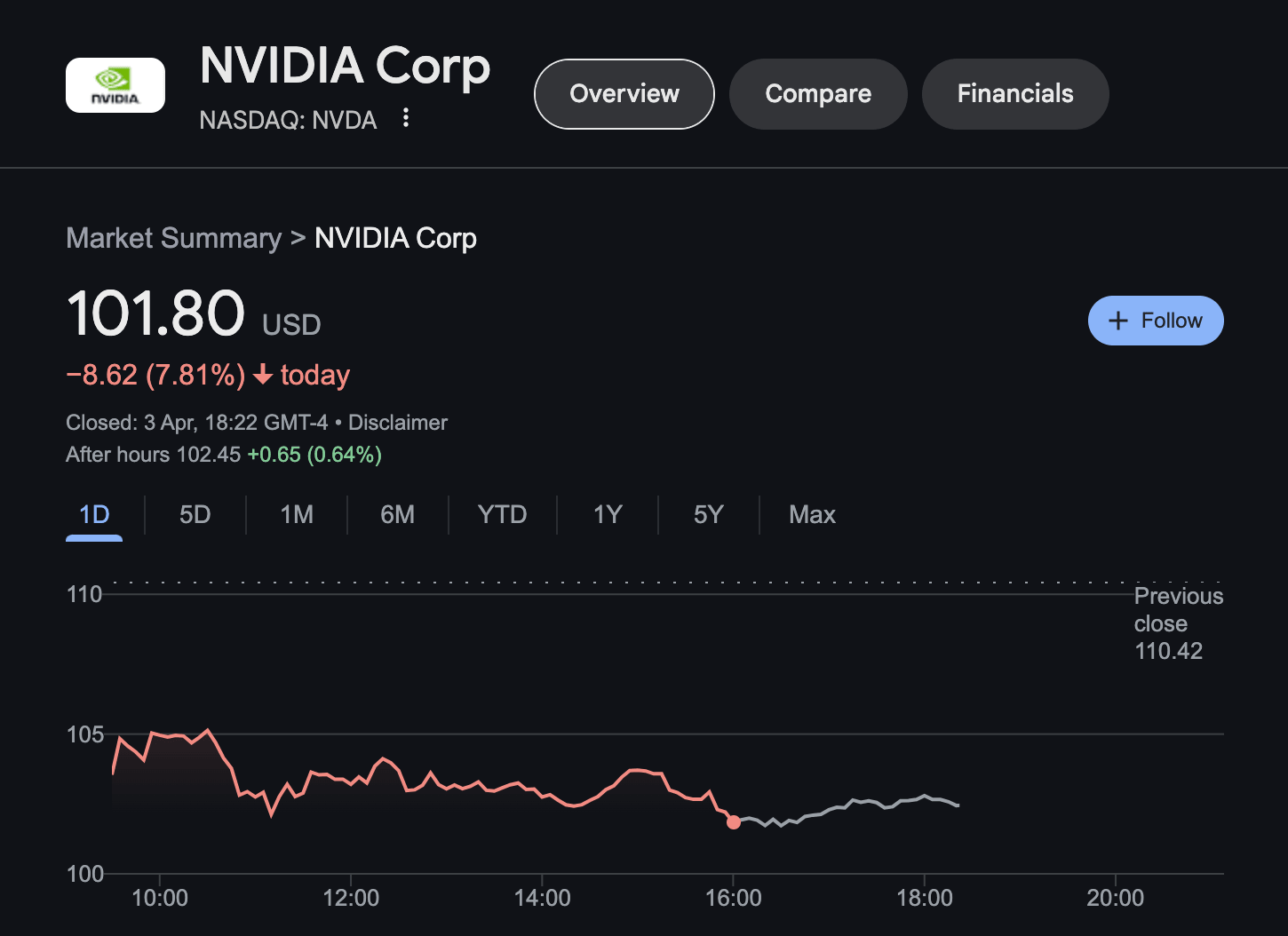Choose the 5Y period selector

click(708, 514)
